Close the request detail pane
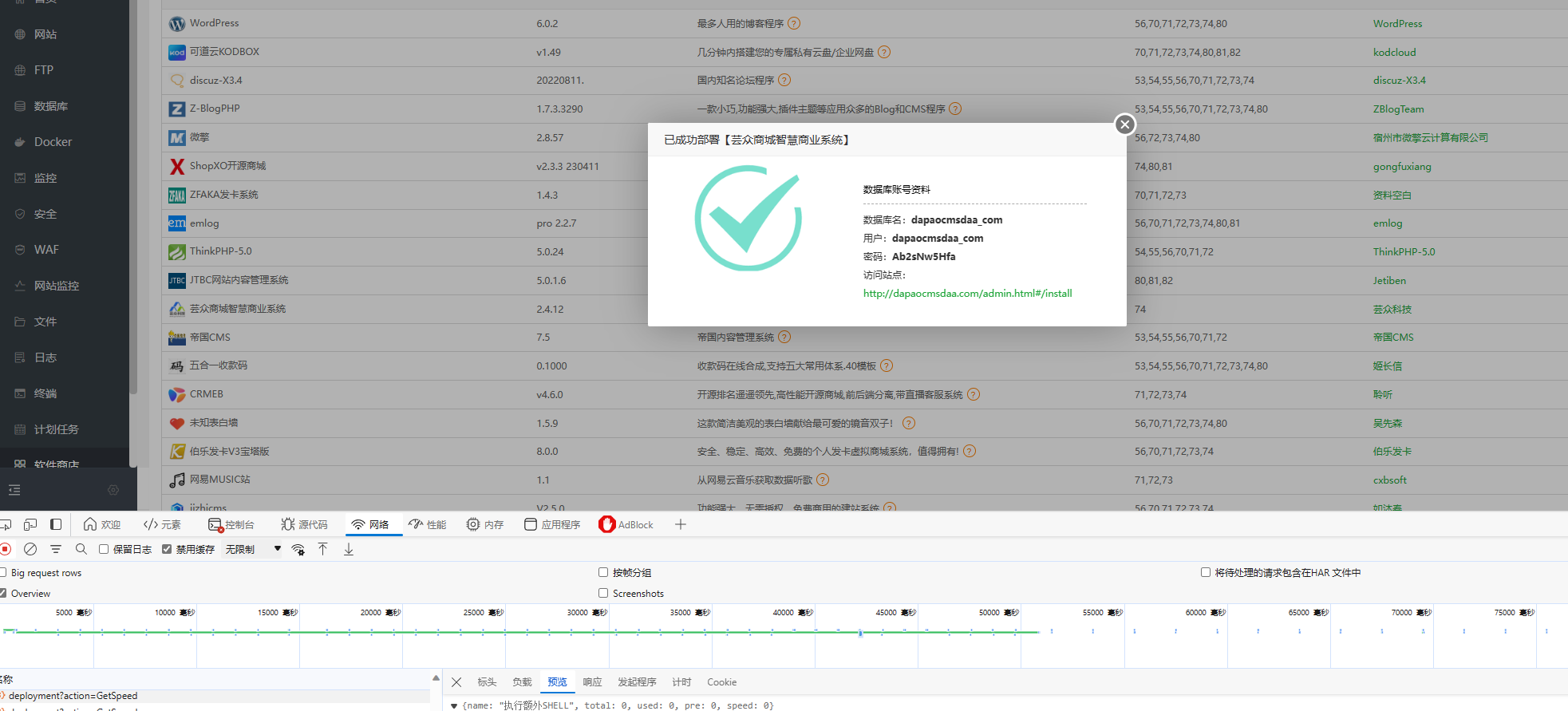 click(x=456, y=682)
